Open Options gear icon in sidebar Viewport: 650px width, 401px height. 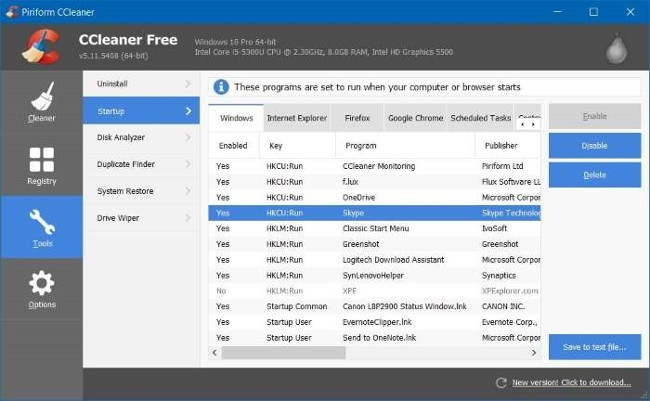click(41, 284)
